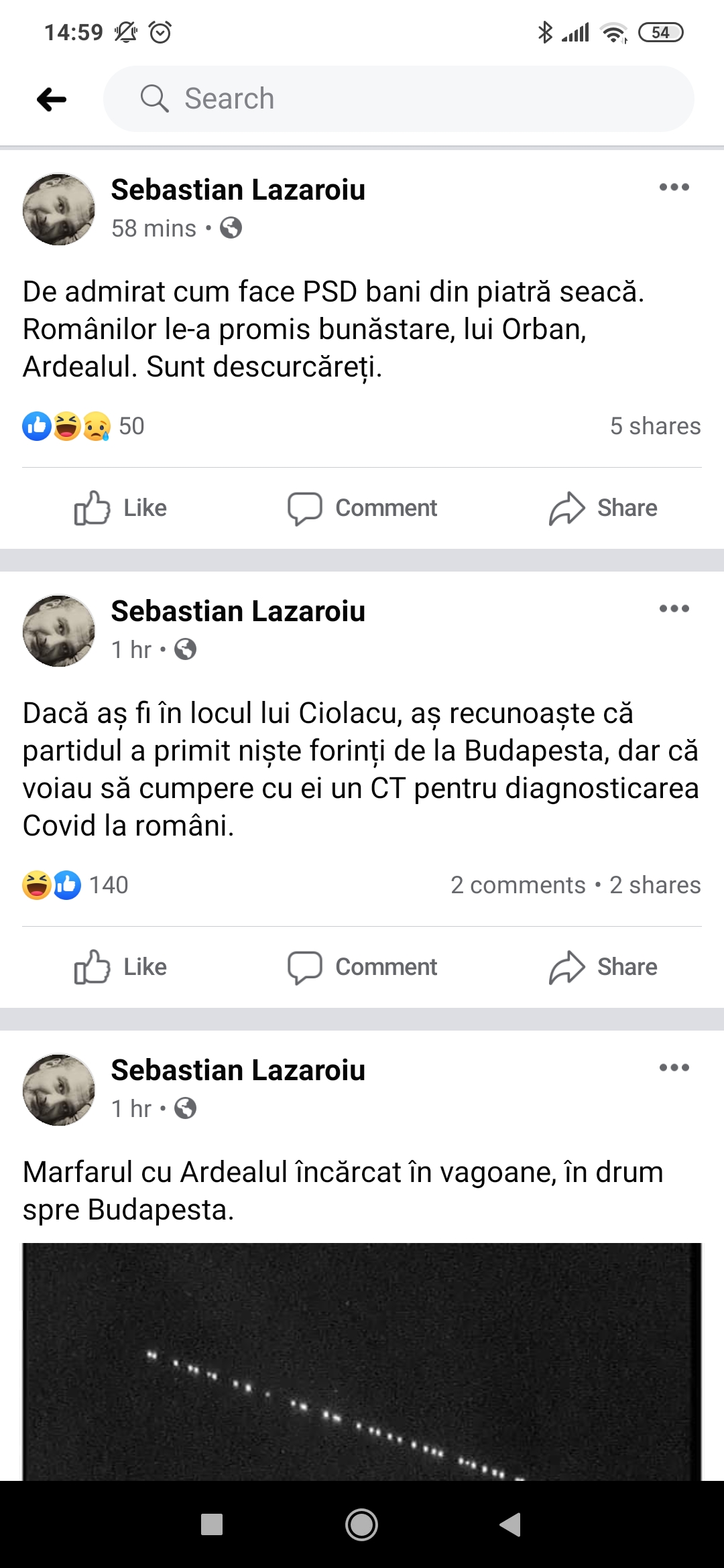Share the Ciolacu forinți post
The height and width of the screenshot is (1568, 724).
[x=603, y=967]
